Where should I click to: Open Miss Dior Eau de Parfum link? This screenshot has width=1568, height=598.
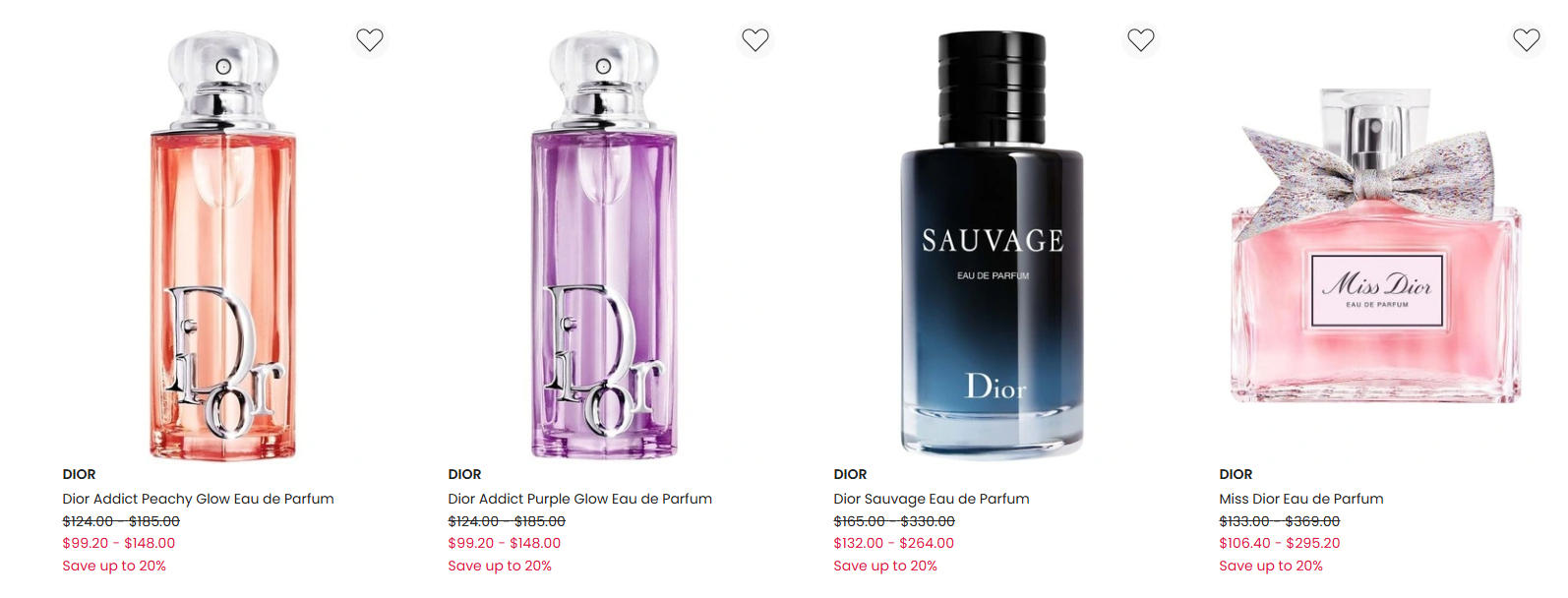(1301, 499)
